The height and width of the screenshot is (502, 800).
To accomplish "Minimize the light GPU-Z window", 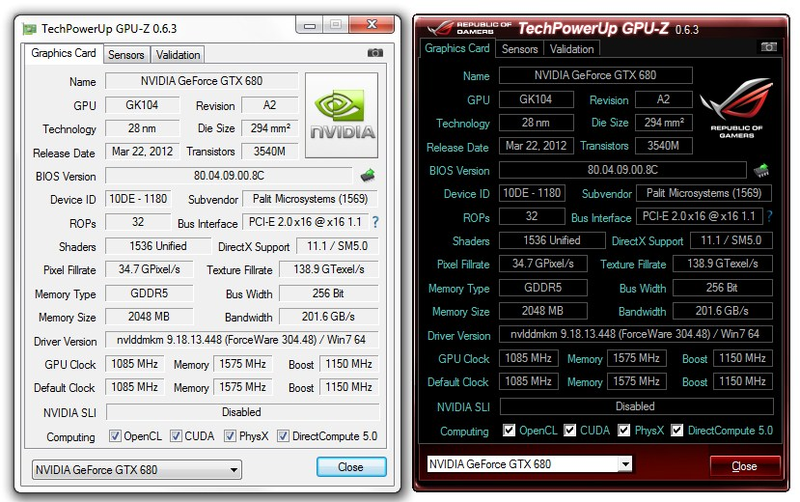I will [x=309, y=24].
